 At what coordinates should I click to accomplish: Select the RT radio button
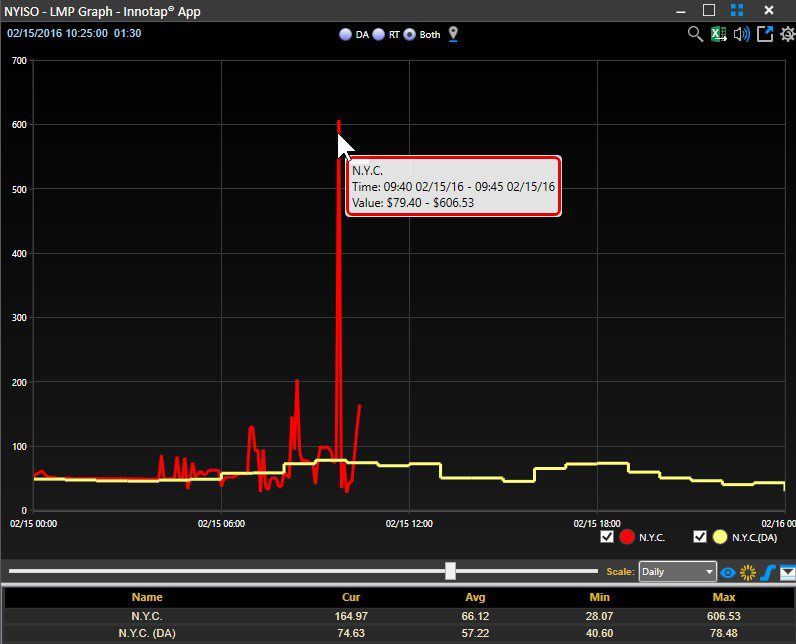378,35
